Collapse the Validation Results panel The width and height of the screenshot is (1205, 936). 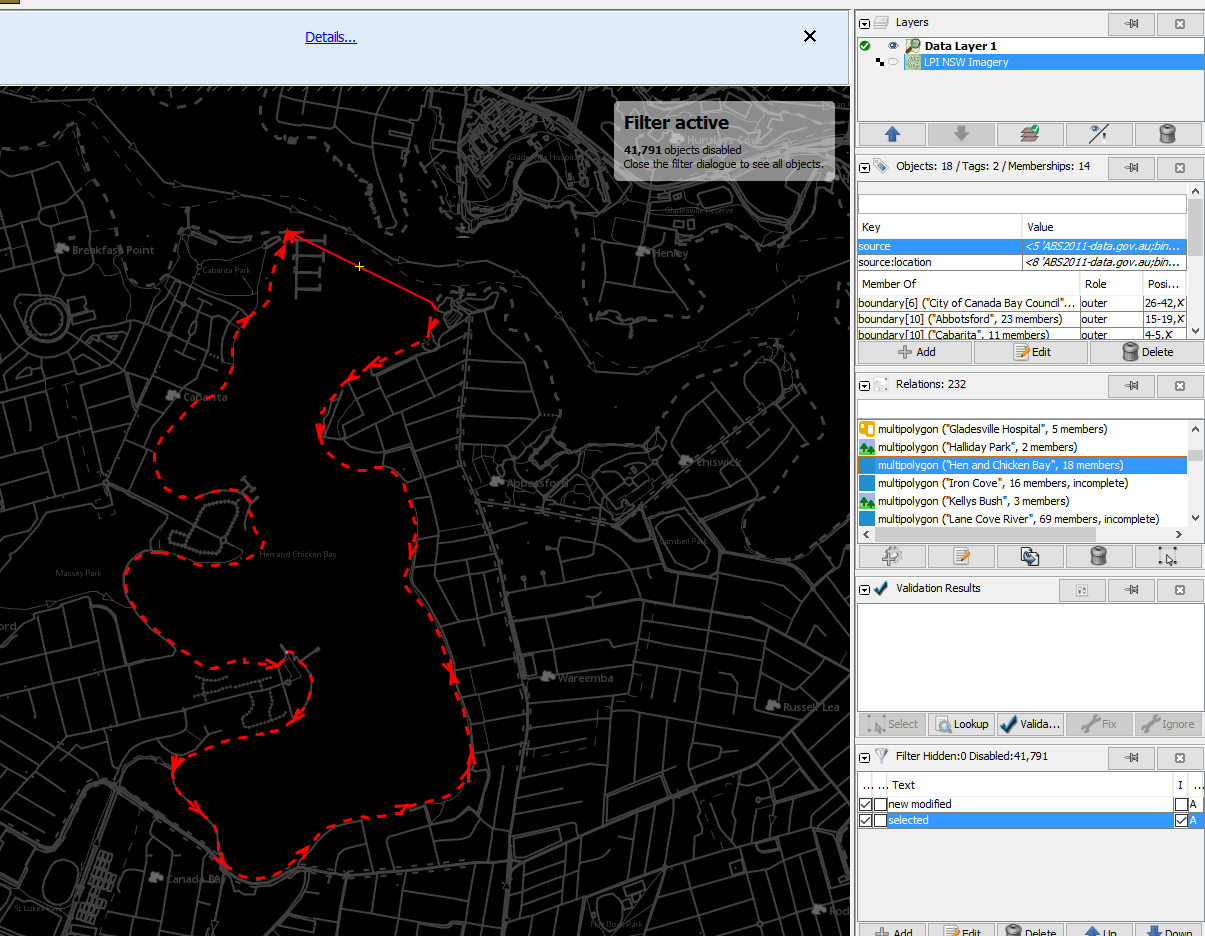coord(865,589)
